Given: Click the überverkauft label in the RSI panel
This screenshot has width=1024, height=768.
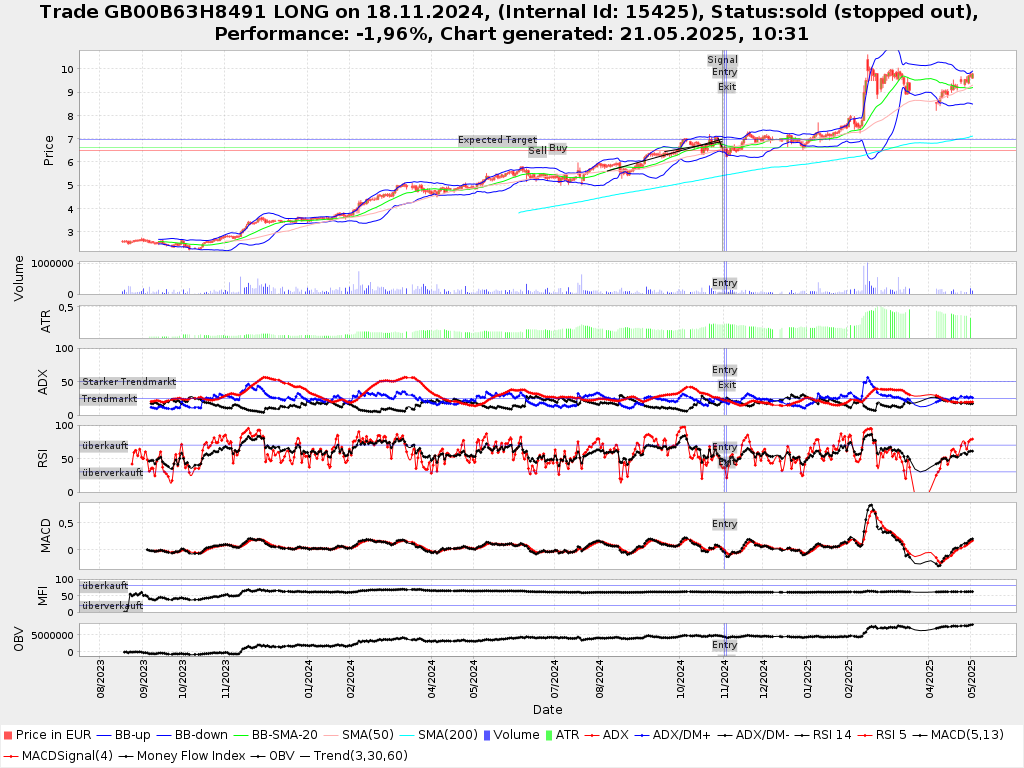Looking at the screenshot, I should pos(112,473).
